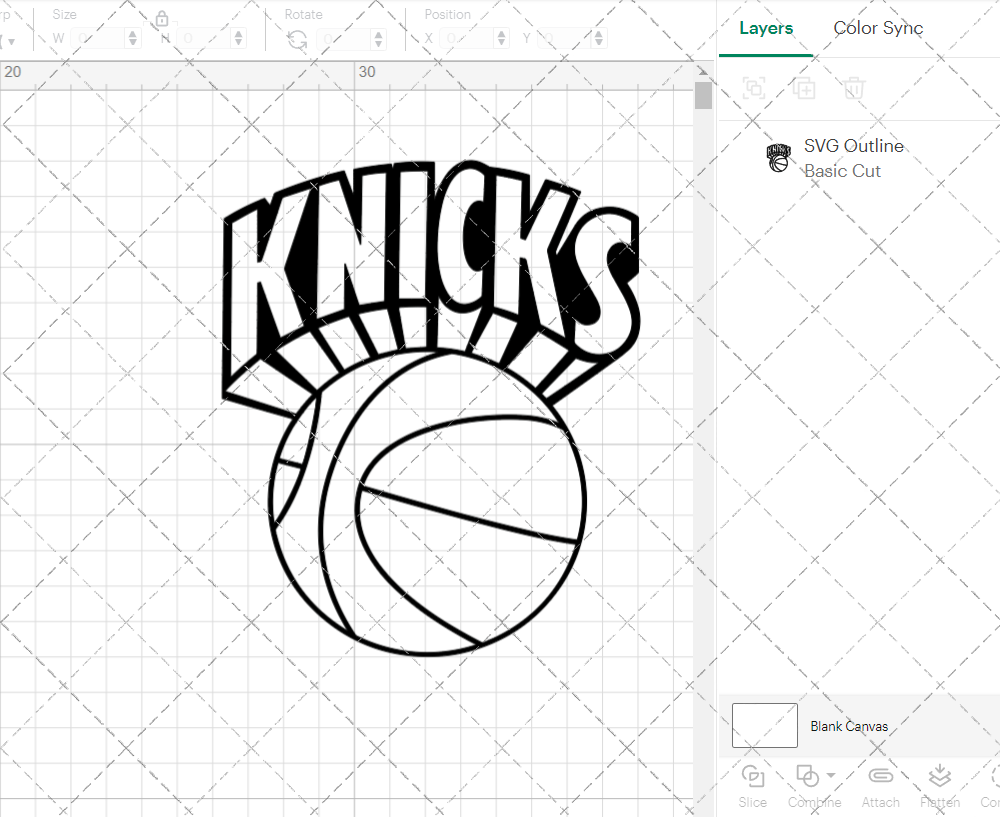Switch to the Layers tab
This screenshot has height=817, width=1000.
coord(766,28)
